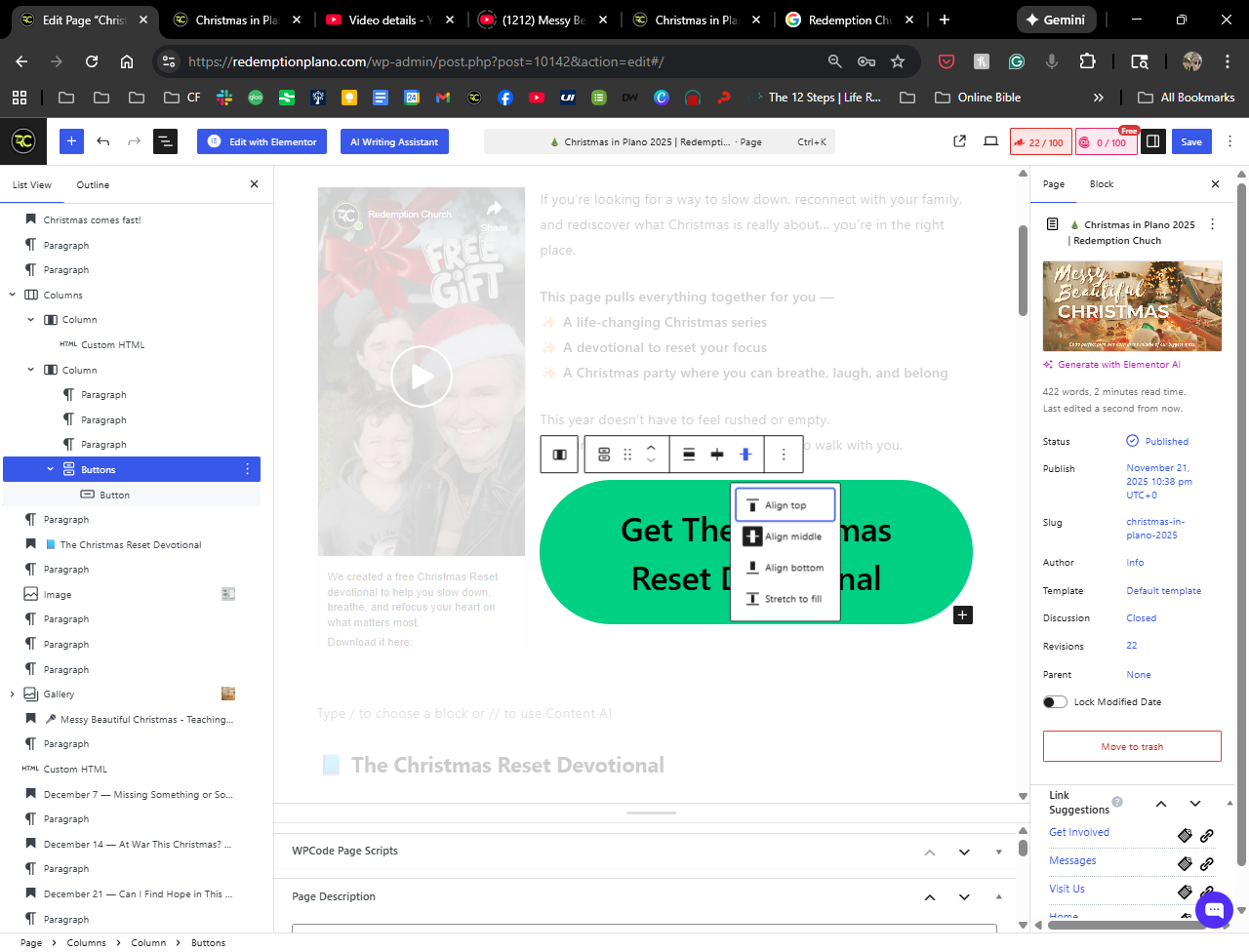Click the block inserter plus button
This screenshot has width=1249, height=952.
(71, 141)
